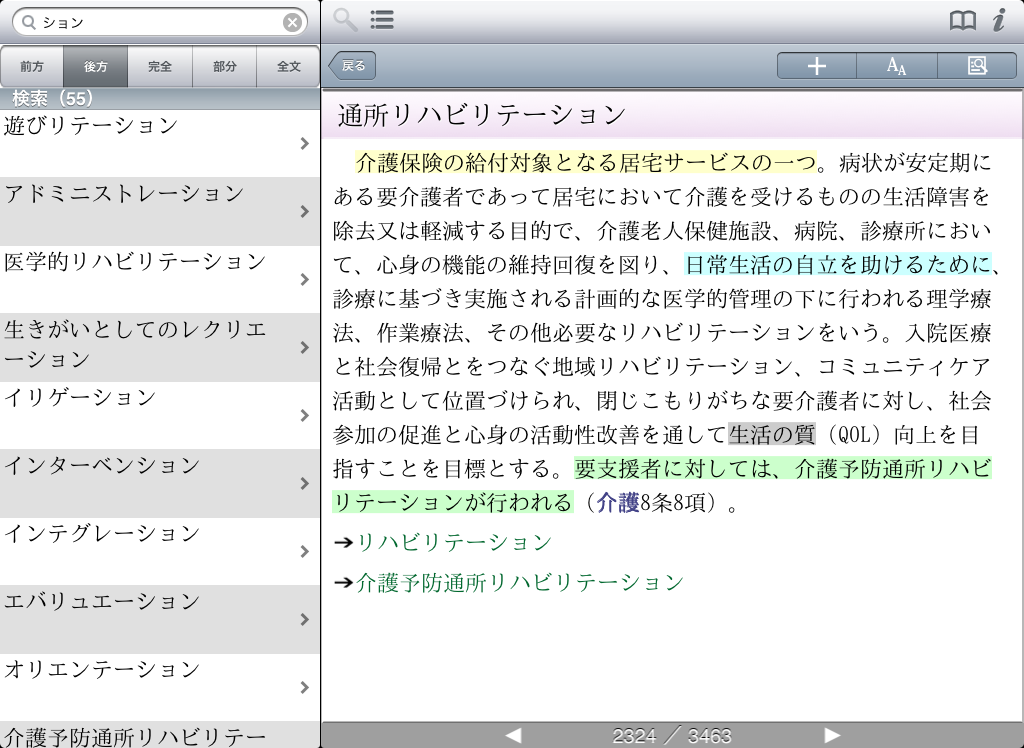Change font size with AA button
Image resolution: width=1024 pixels, height=748 pixels.
point(897,66)
